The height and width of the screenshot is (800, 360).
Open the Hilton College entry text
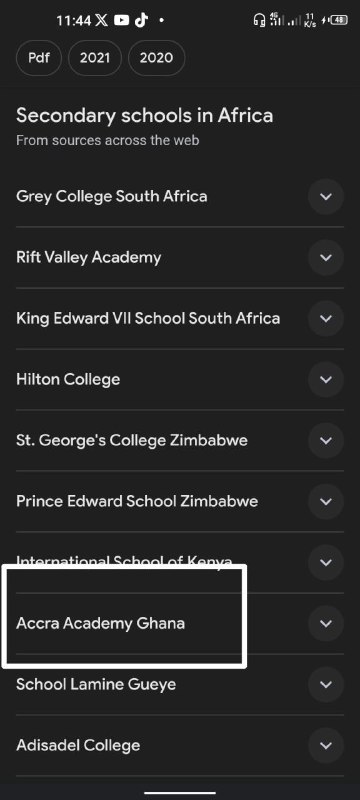(68, 380)
